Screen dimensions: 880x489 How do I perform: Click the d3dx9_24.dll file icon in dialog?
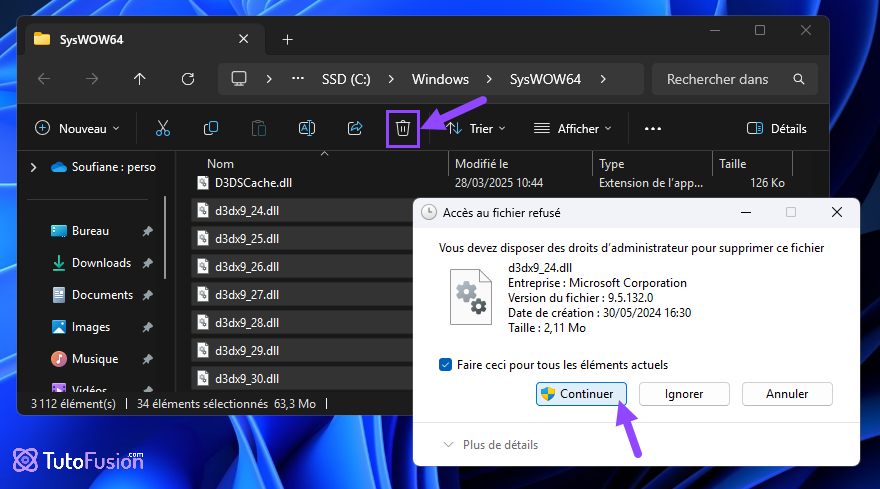pos(471,297)
